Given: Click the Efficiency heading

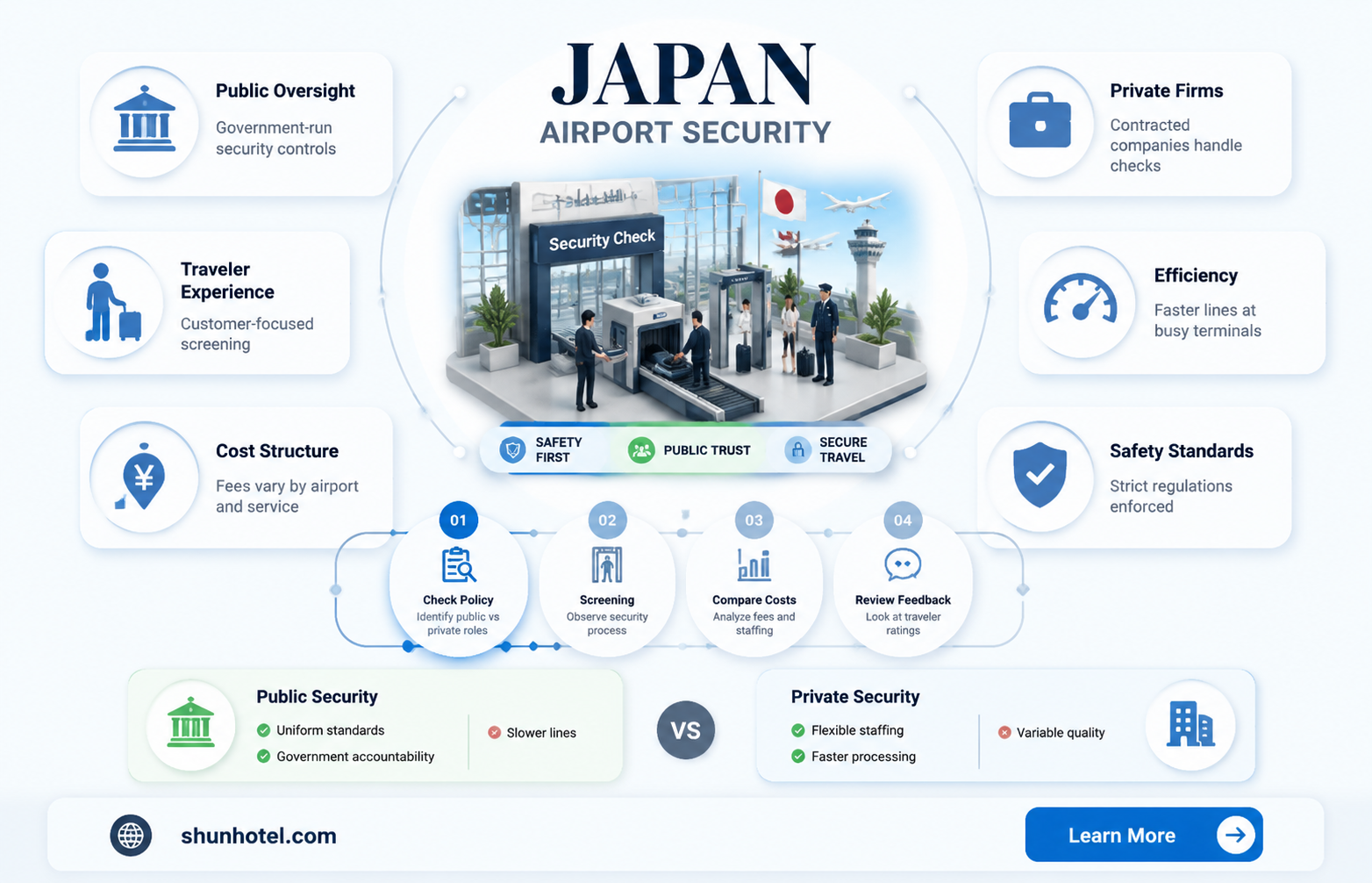Looking at the screenshot, I should point(1196,276).
